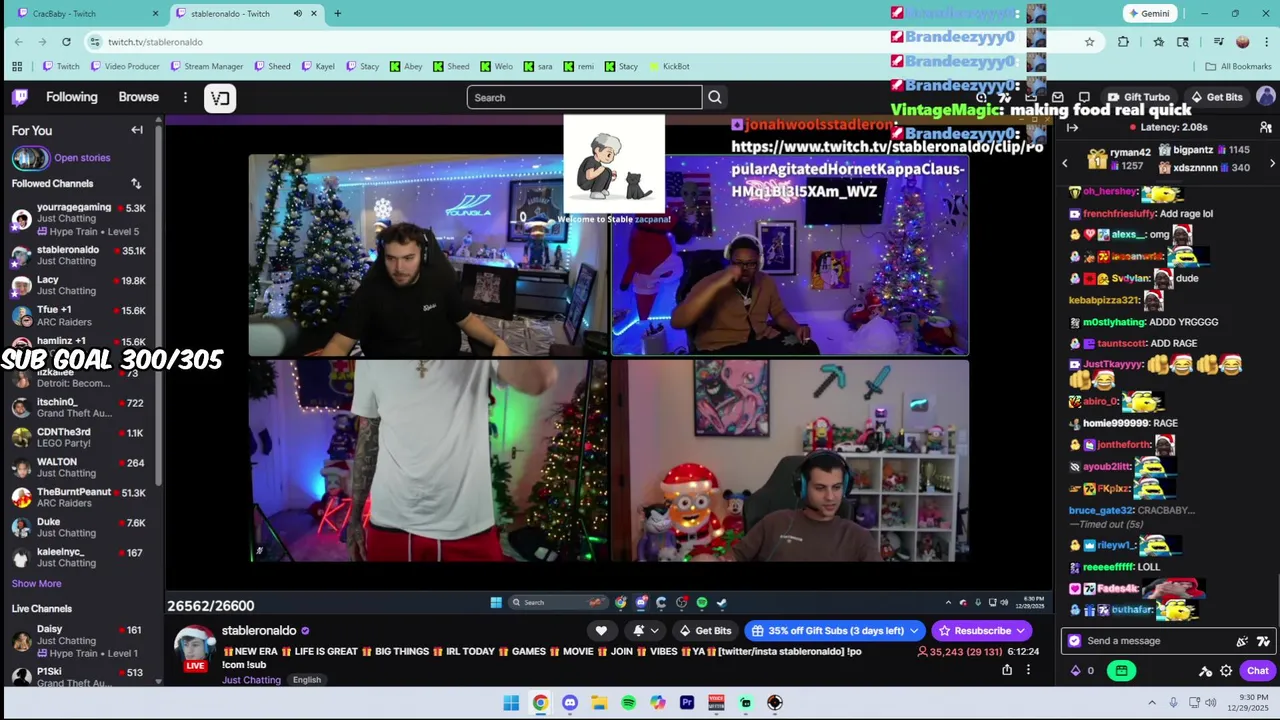Viewport: 1280px width, 720px height.
Task: Open Premiere Pro from the taskbar
Action: click(x=687, y=703)
